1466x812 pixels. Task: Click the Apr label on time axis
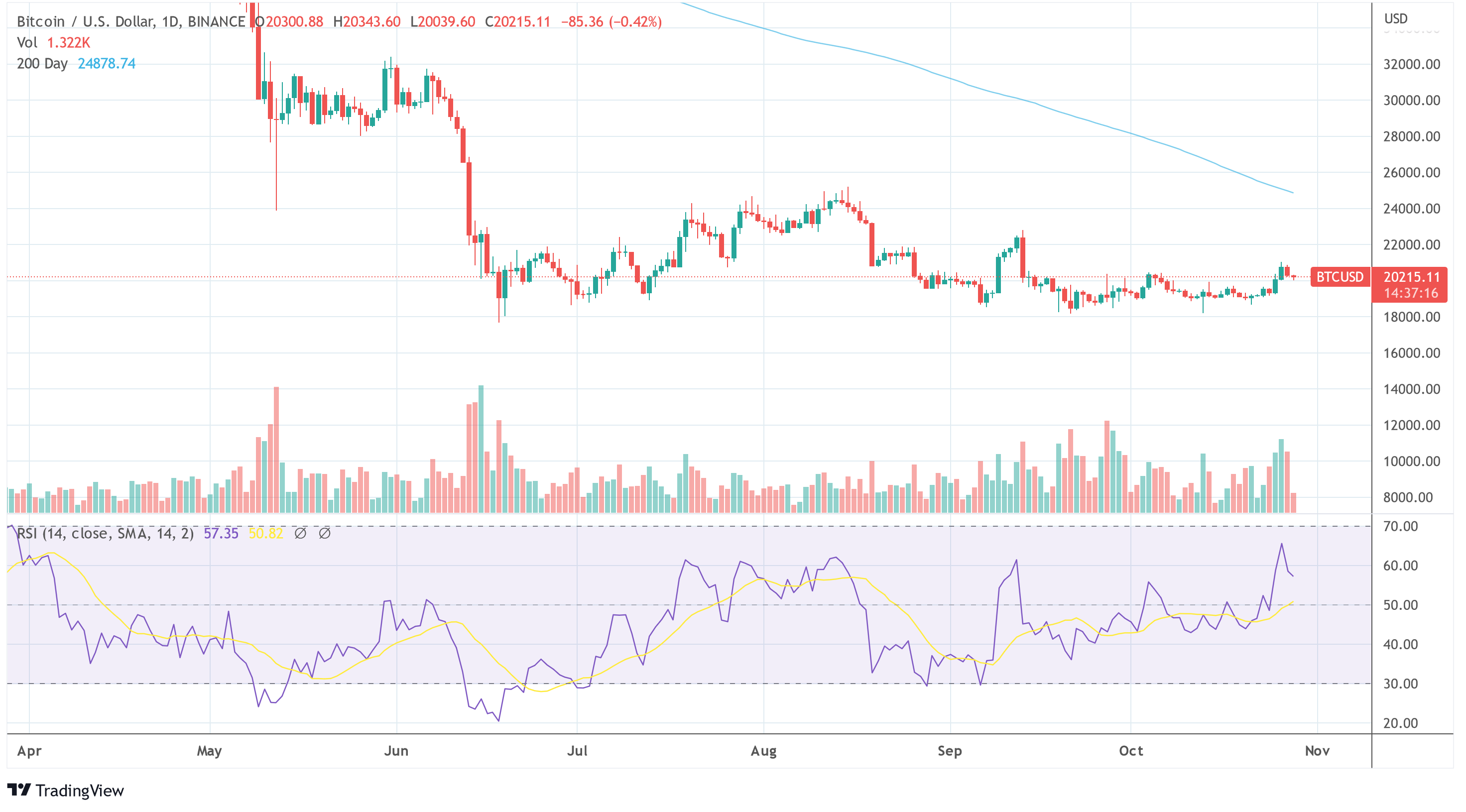(29, 751)
